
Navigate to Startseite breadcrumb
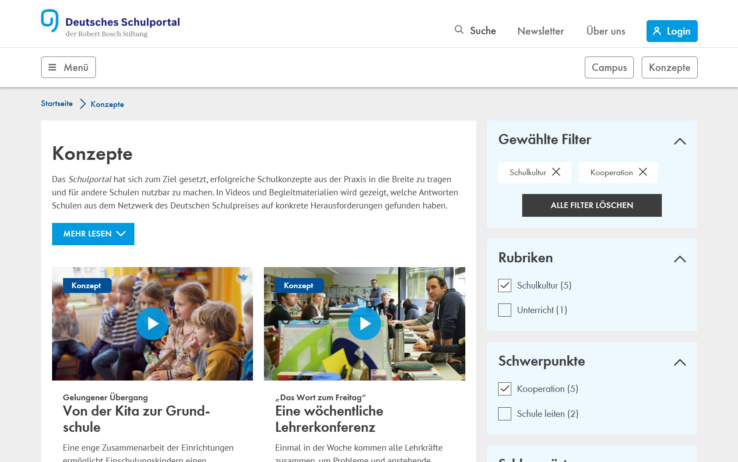57,104
